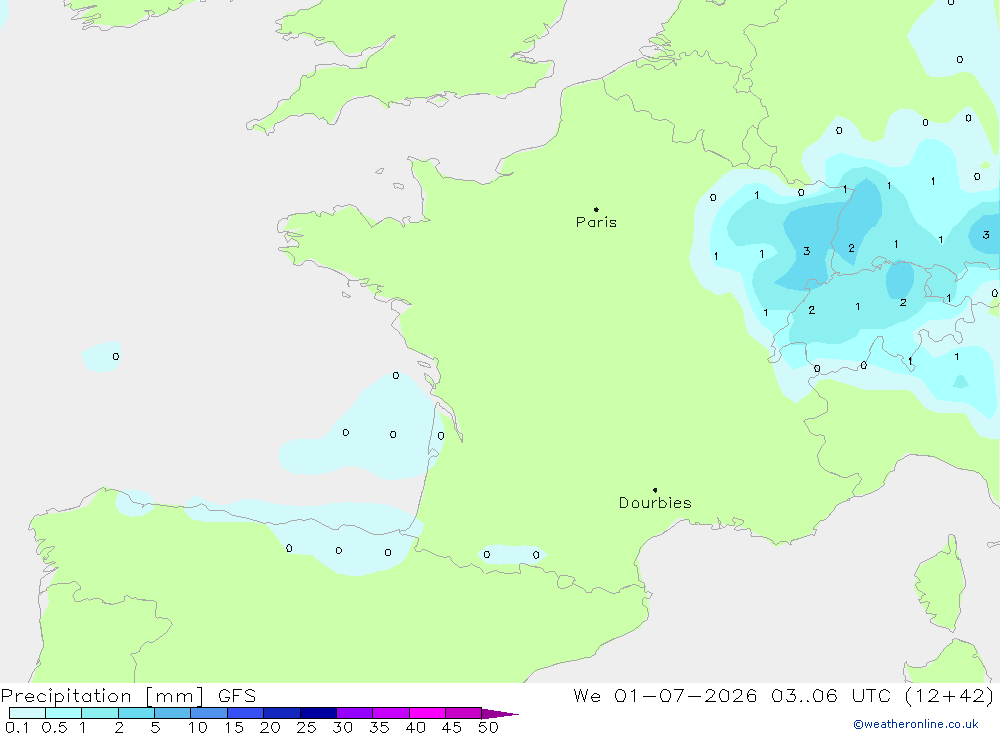
Task: Click the '15' legend scale value
Action: [234, 727]
